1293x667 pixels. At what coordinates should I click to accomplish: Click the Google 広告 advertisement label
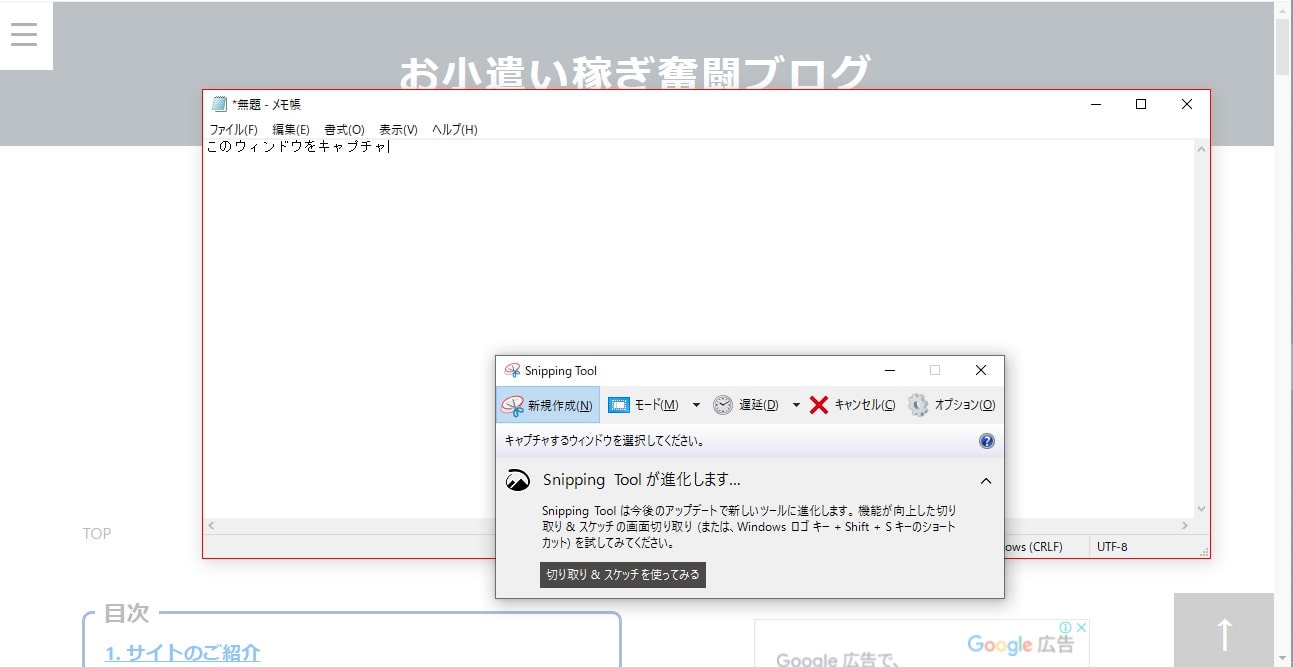(x=1020, y=645)
